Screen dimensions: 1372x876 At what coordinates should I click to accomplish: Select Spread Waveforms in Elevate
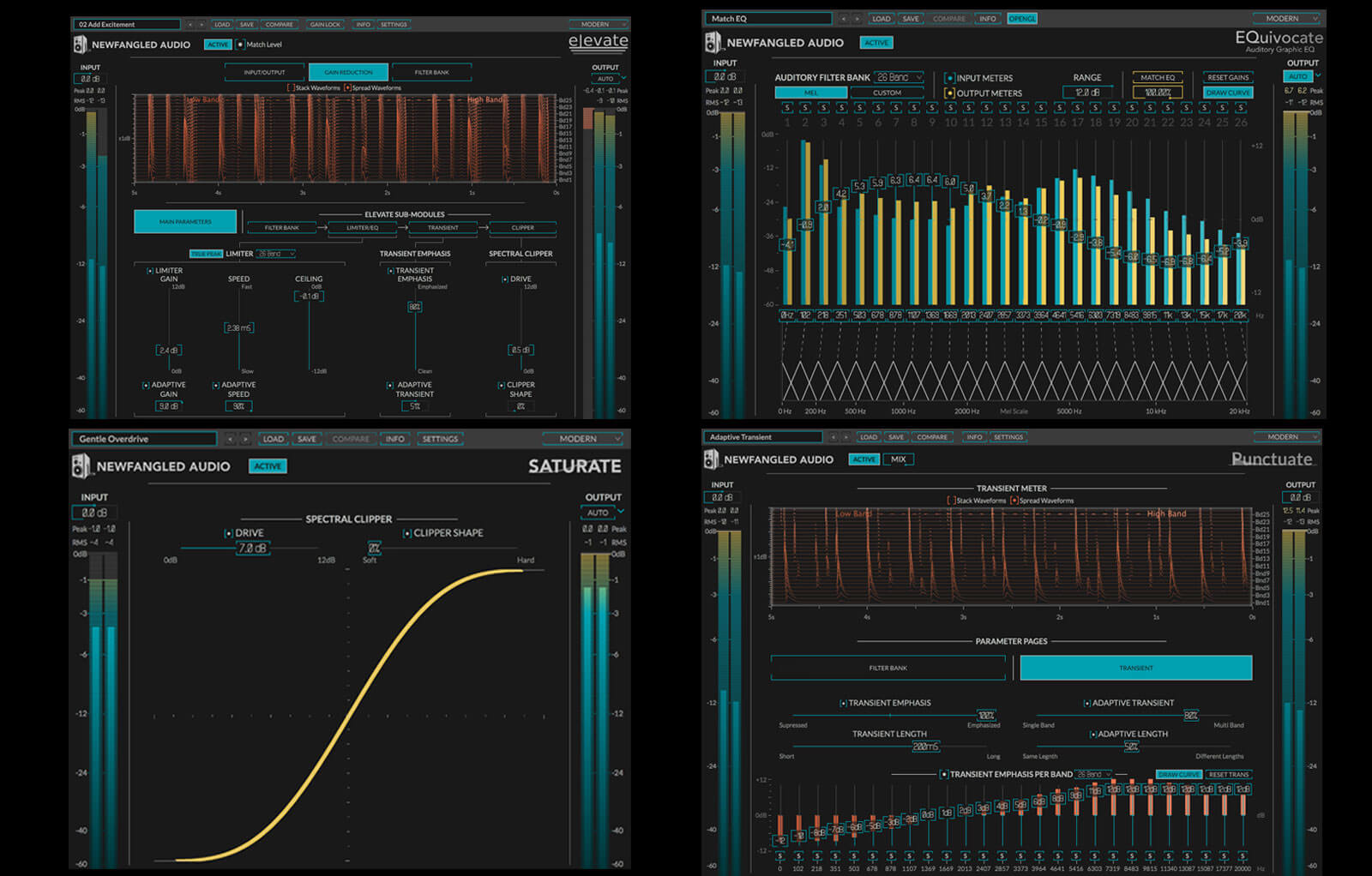(347, 87)
